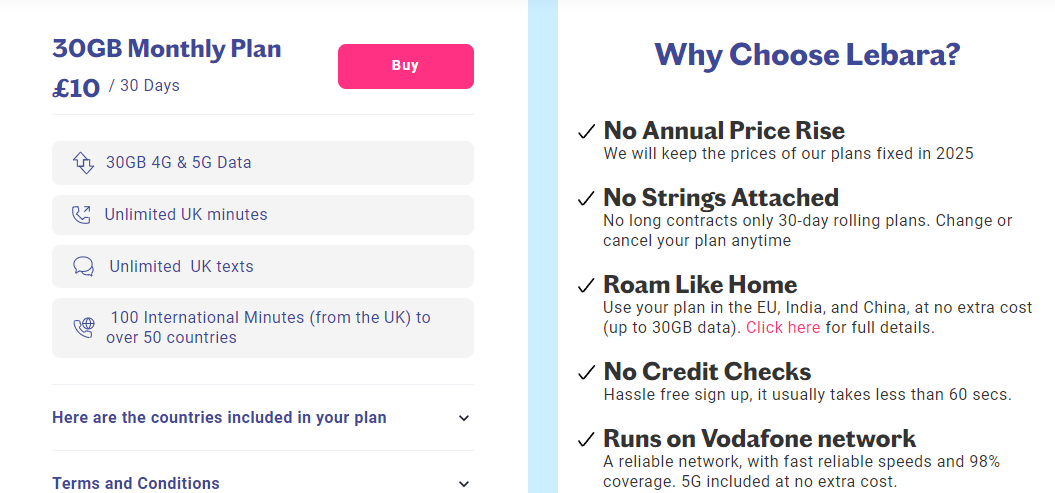Image resolution: width=1055 pixels, height=493 pixels.
Task: Click checkmark beside No Strings Attached
Action: [587, 198]
